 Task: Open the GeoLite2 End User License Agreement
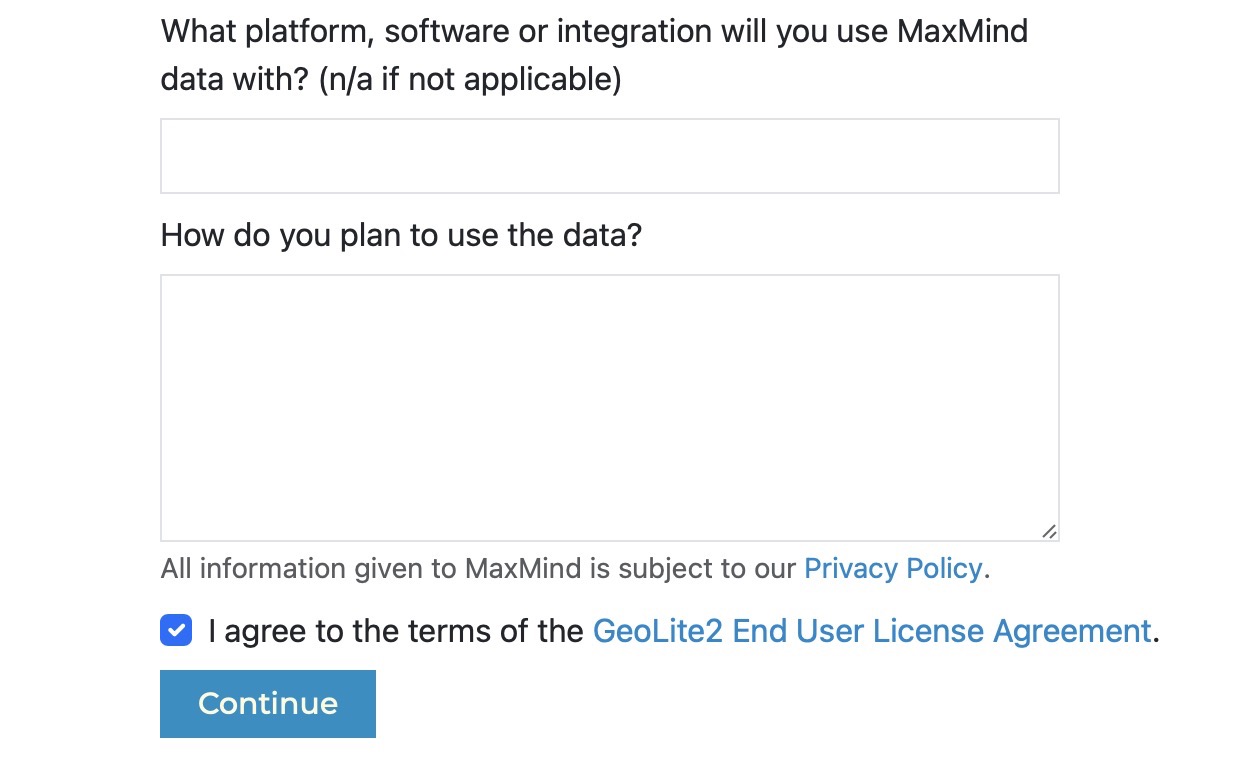(872, 632)
